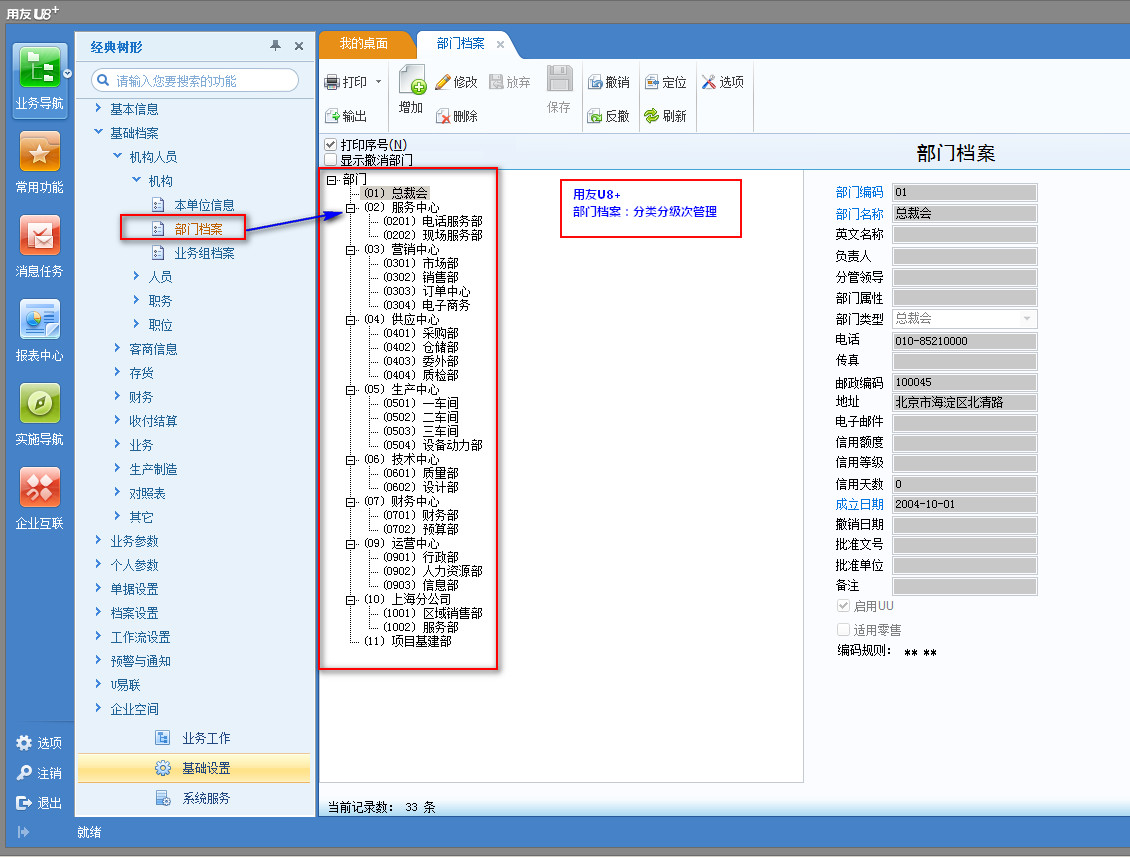Select the 系统服务 navigation tab
The image size is (1130, 858).
click(x=205, y=798)
